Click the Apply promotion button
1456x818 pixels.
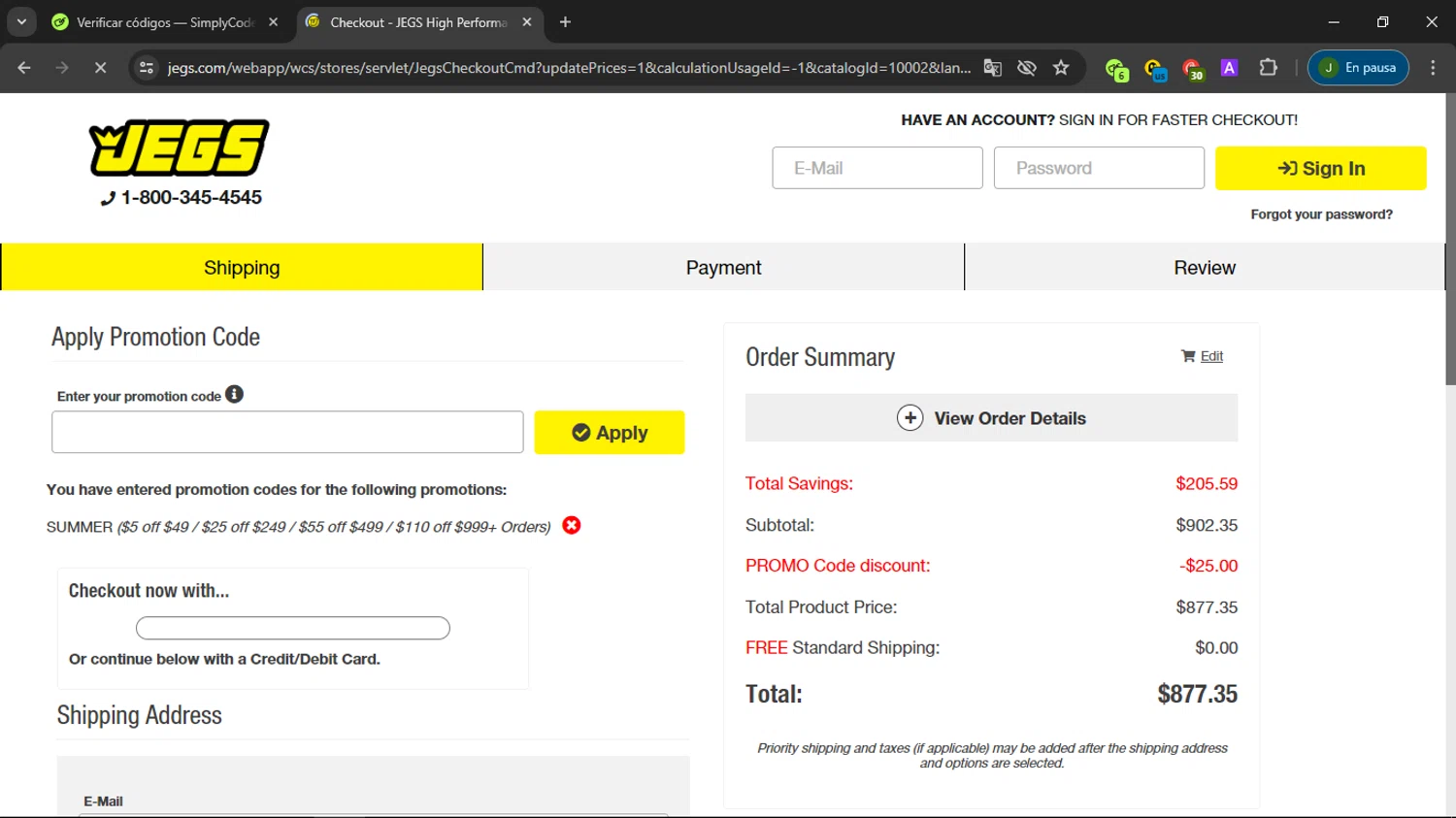pyautogui.click(x=609, y=433)
